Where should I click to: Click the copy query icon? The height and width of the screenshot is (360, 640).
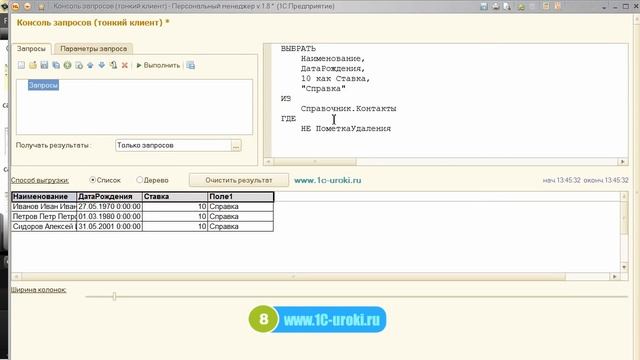56,65
